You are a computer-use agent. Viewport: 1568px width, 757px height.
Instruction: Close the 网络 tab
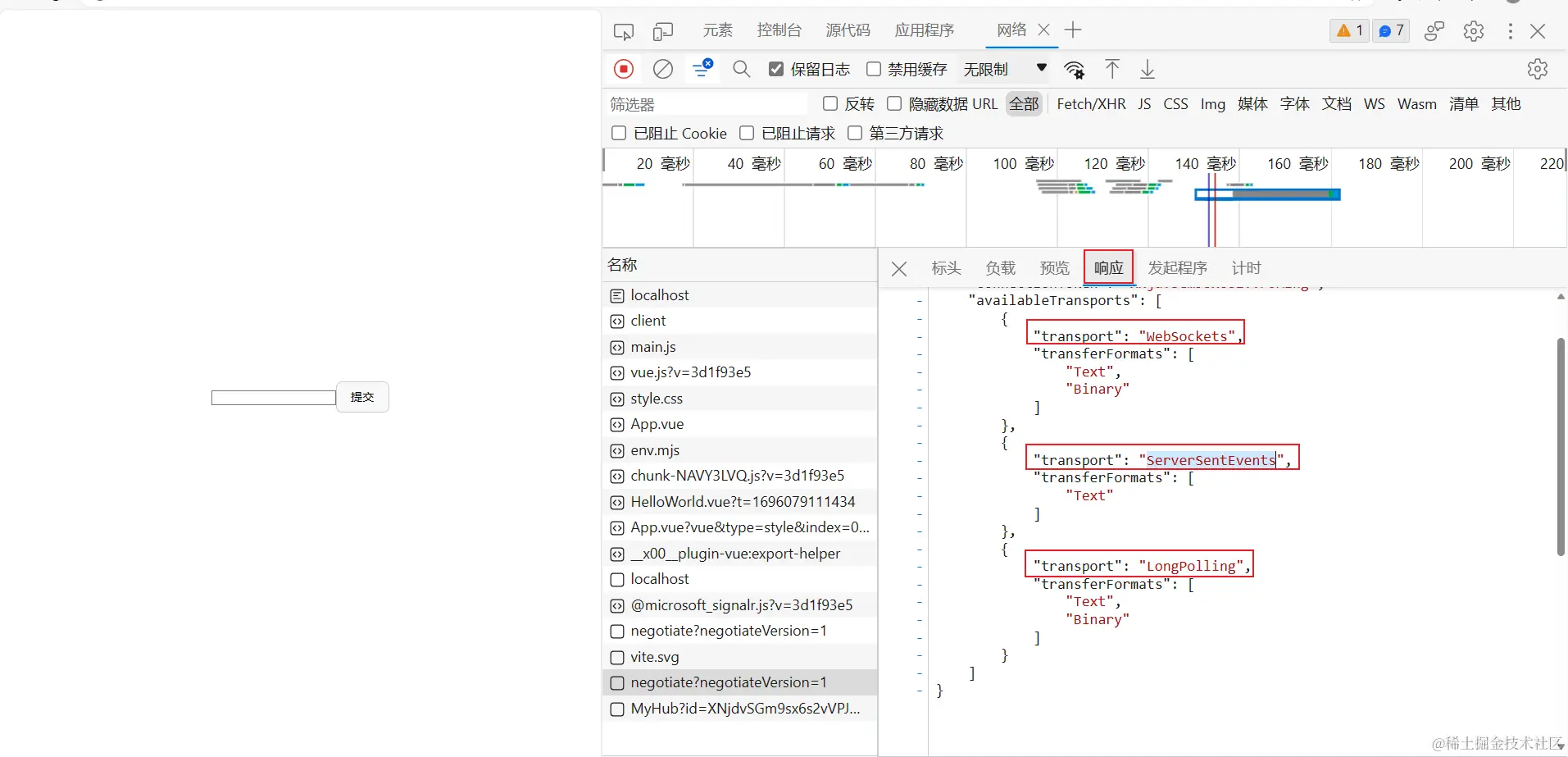tap(1043, 30)
